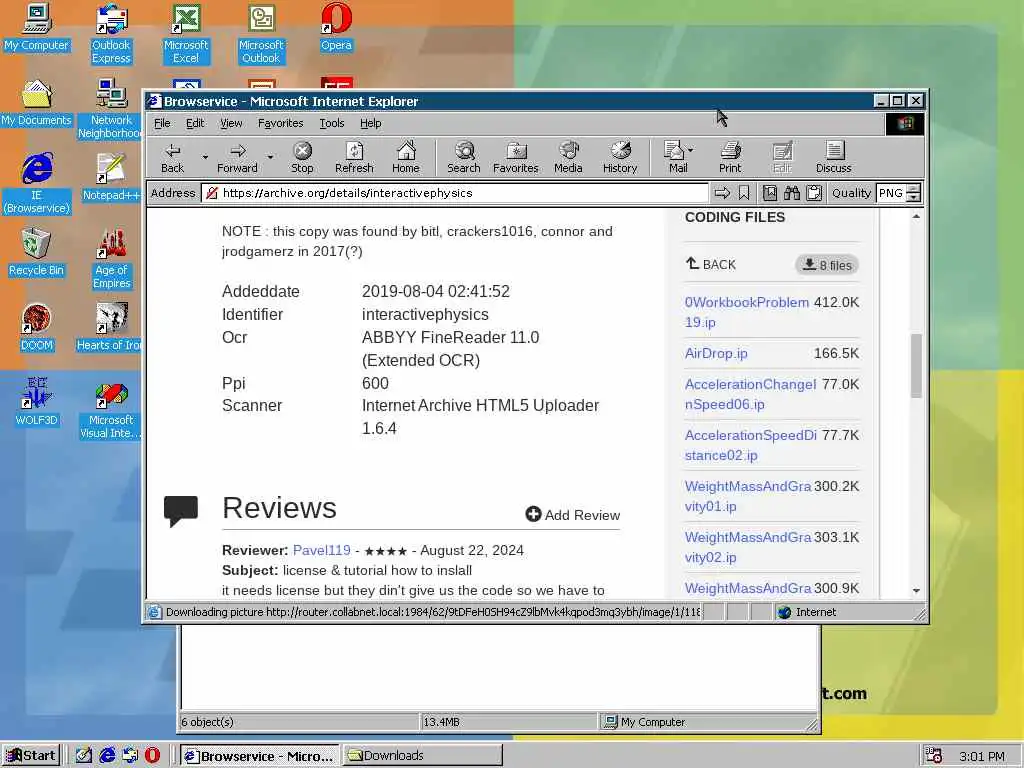Open the Media toolbar button
The width and height of the screenshot is (1024, 768).
pyautogui.click(x=568, y=158)
